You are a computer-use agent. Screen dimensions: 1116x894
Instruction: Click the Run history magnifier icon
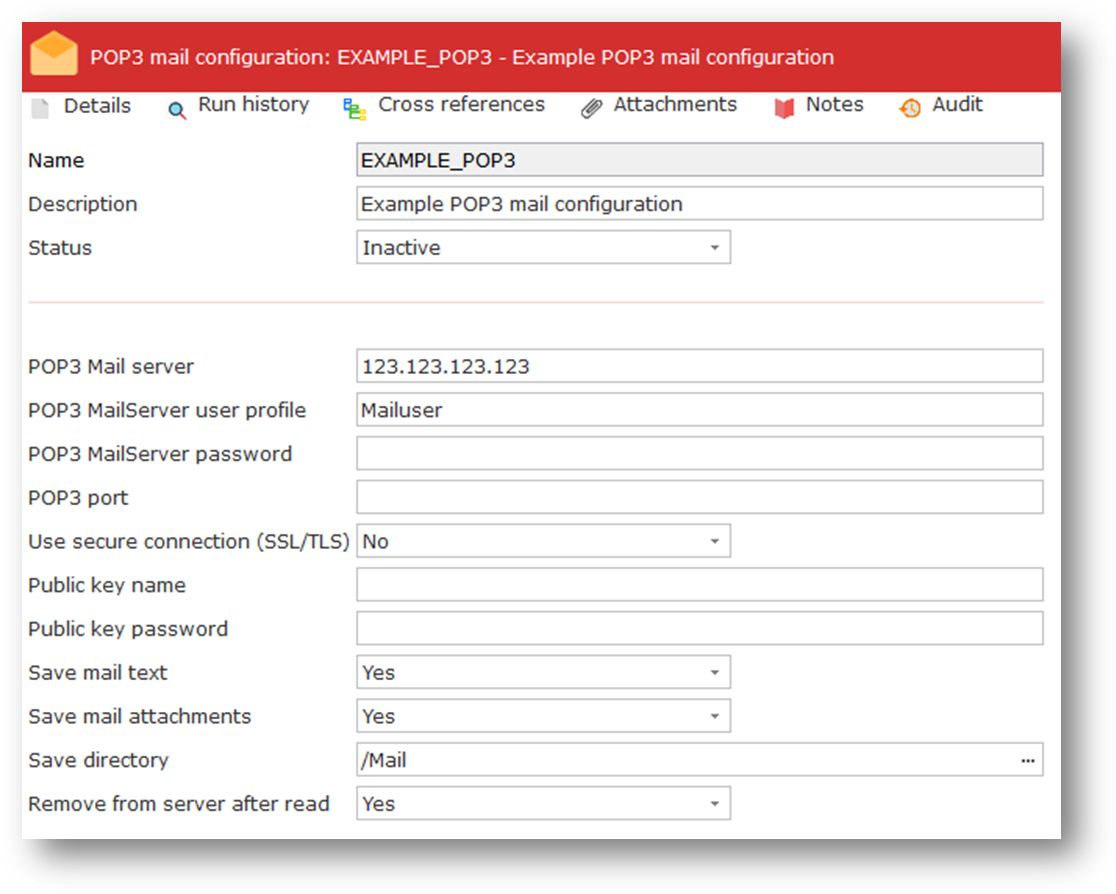[x=177, y=110]
